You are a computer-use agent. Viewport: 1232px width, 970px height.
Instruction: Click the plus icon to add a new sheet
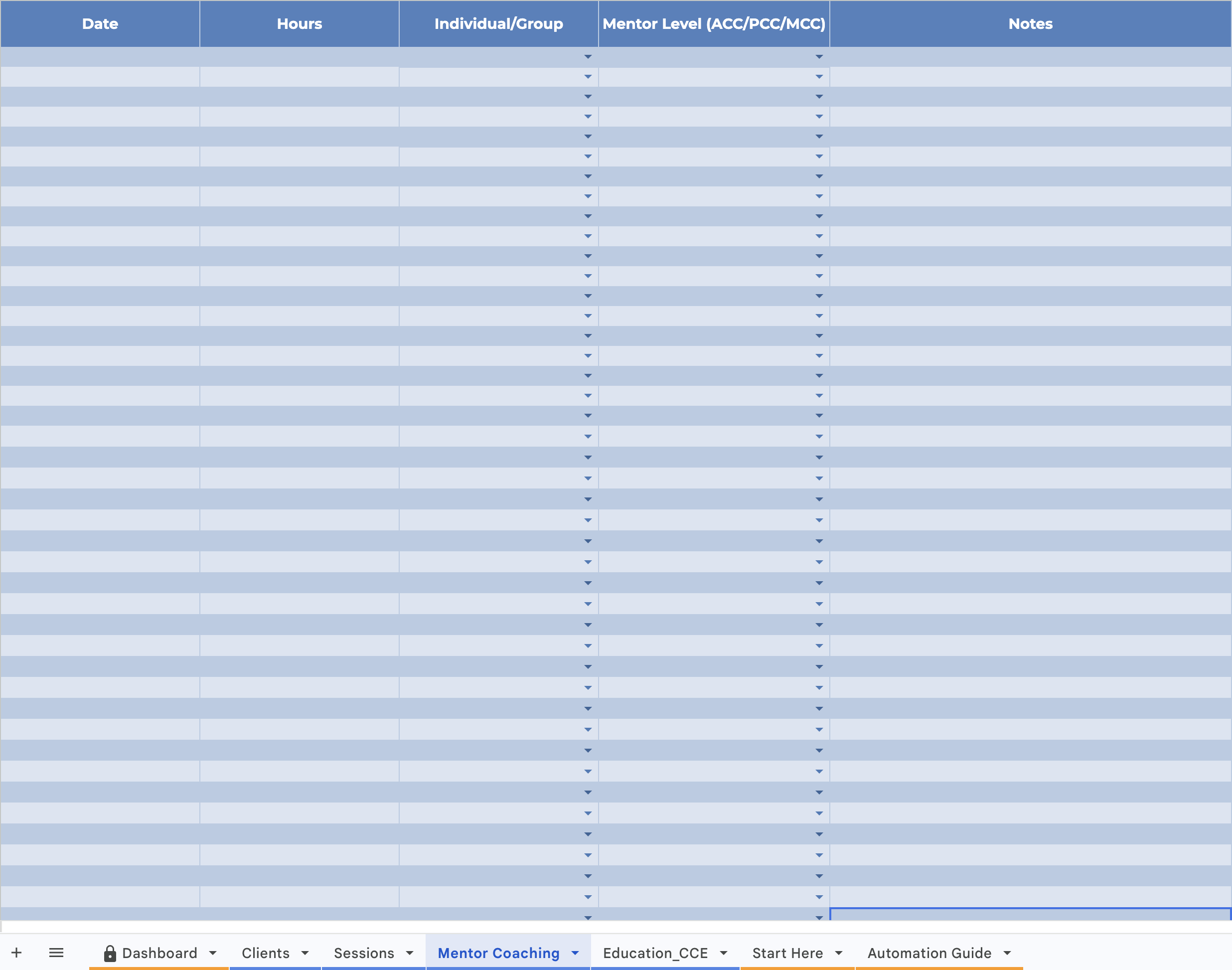point(17,953)
